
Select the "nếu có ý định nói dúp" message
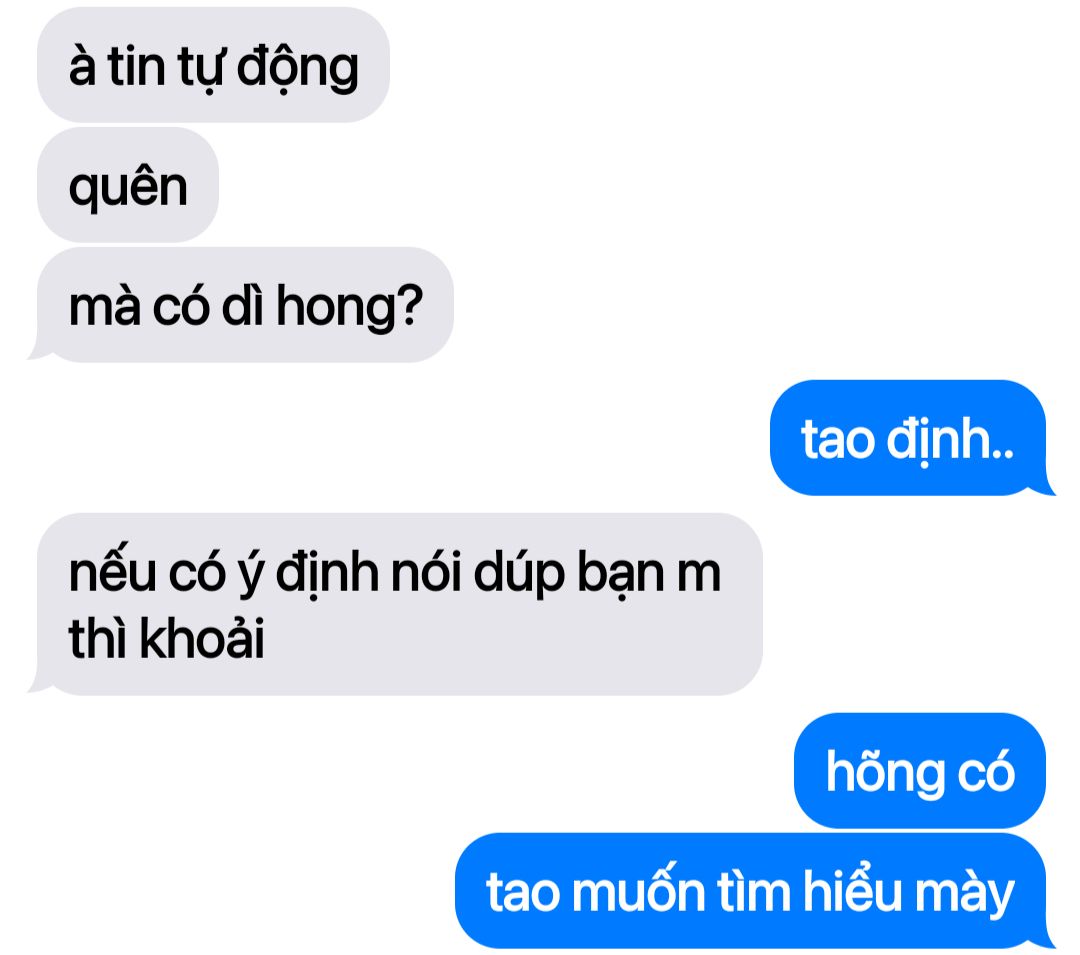coord(397,604)
